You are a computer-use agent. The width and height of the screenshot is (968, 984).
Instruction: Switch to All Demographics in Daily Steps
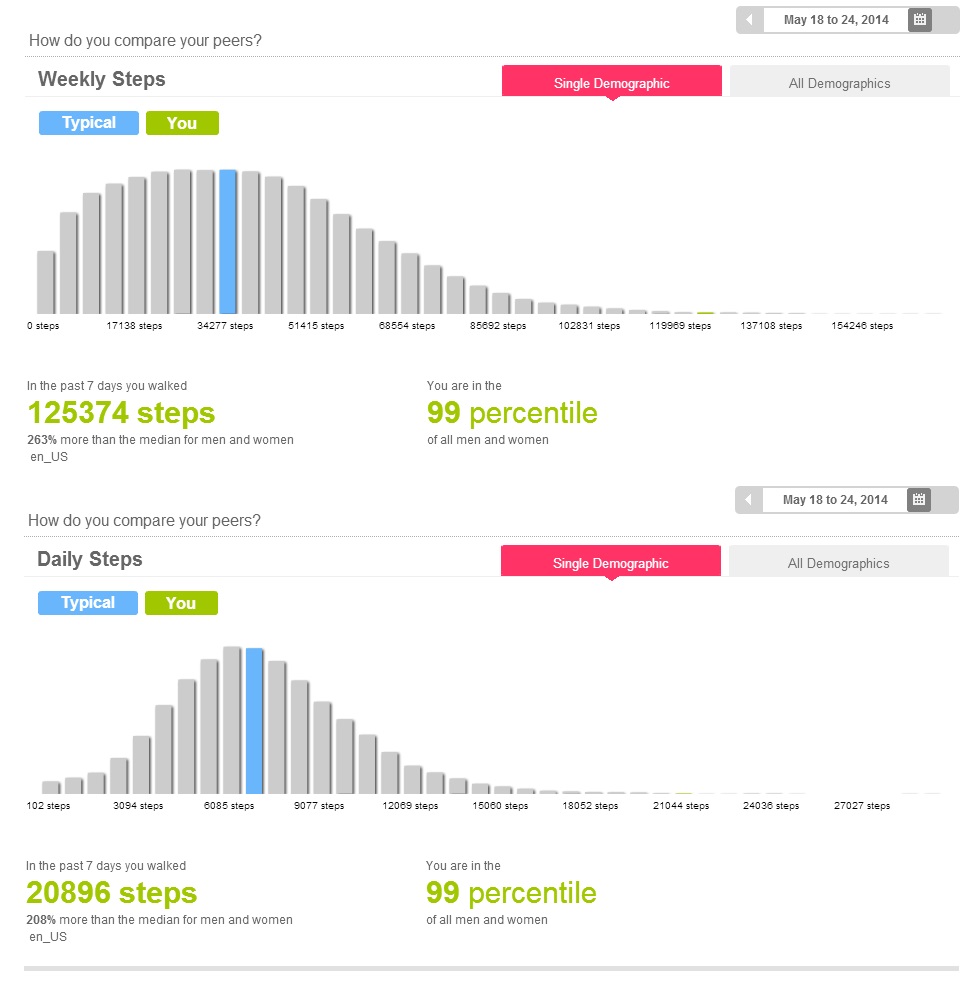[838, 563]
